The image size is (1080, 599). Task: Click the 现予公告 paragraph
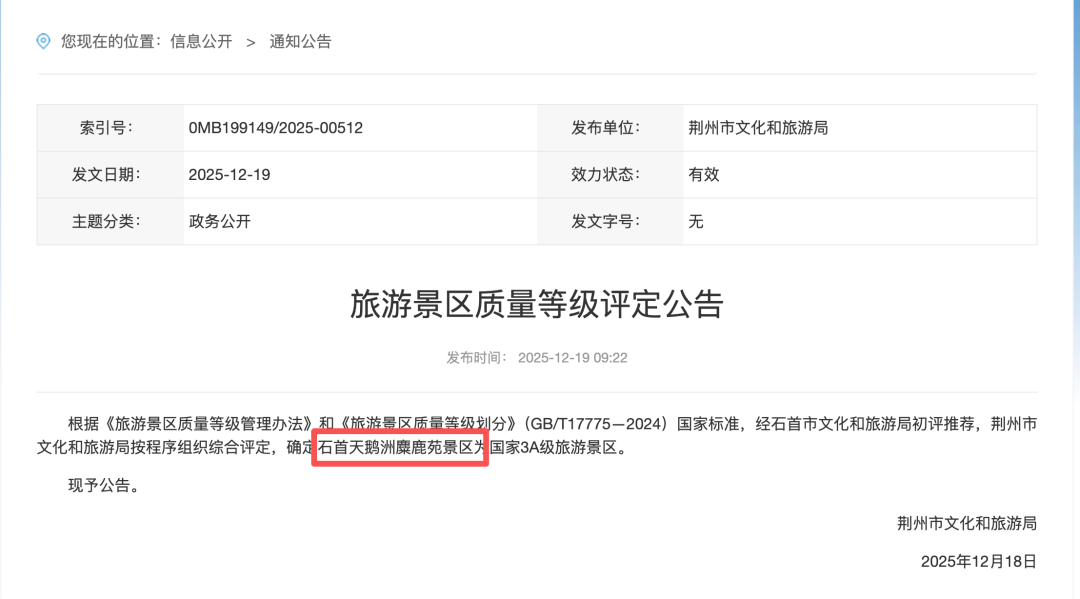pos(100,486)
